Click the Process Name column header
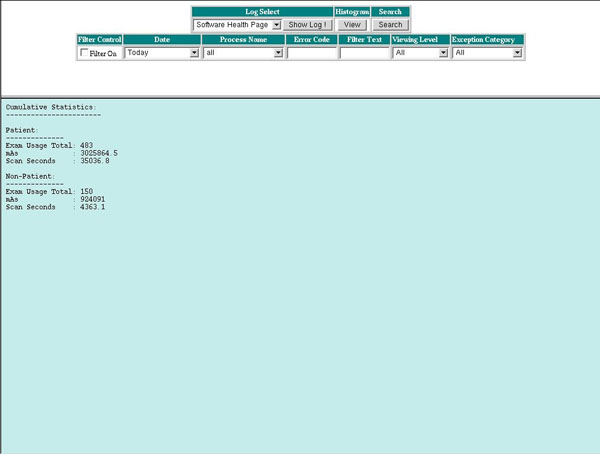The image size is (600, 454). click(x=243, y=40)
